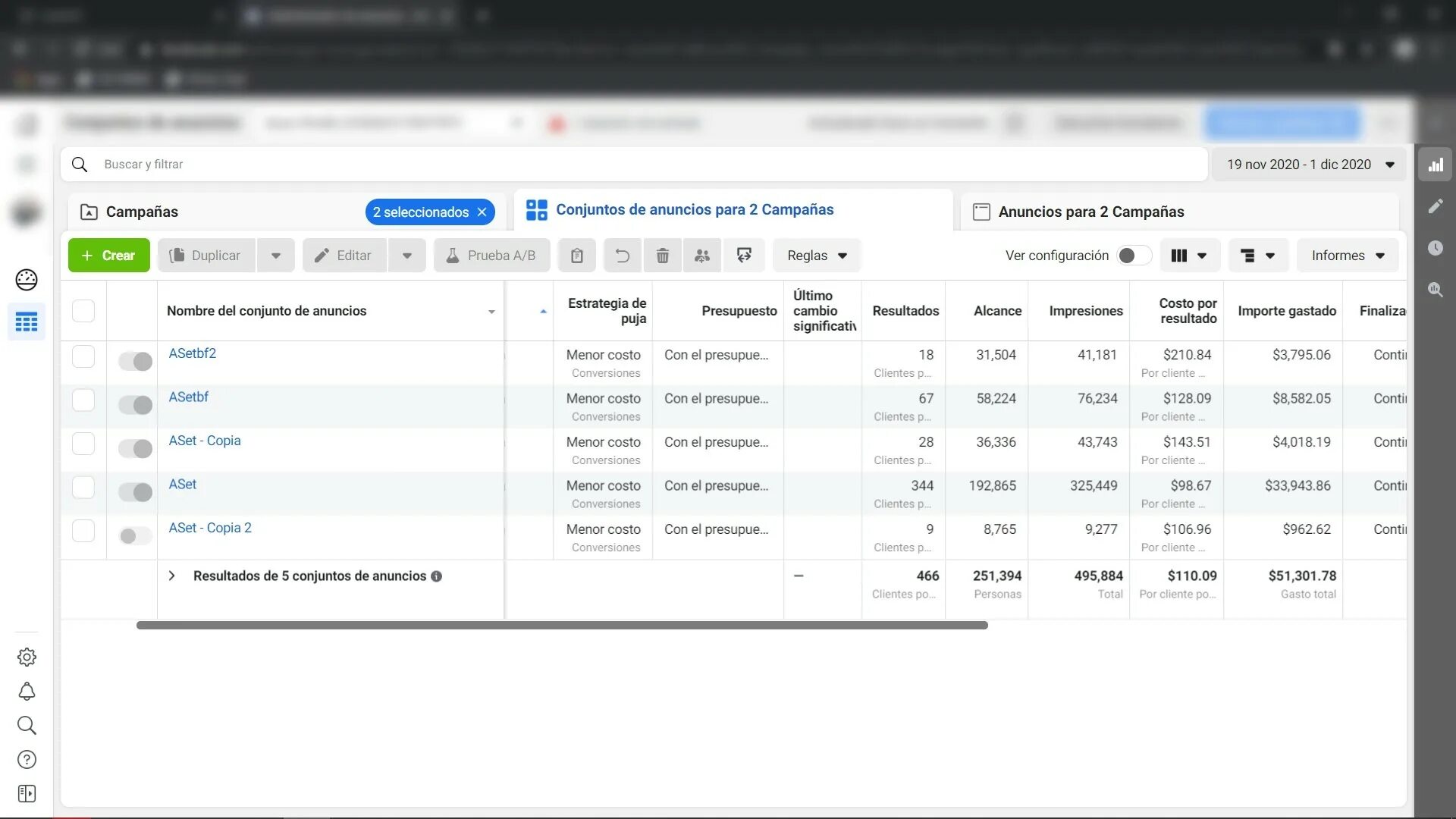1456x819 pixels.
Task: Click the horizontal table scrollbar
Action: tap(561, 626)
